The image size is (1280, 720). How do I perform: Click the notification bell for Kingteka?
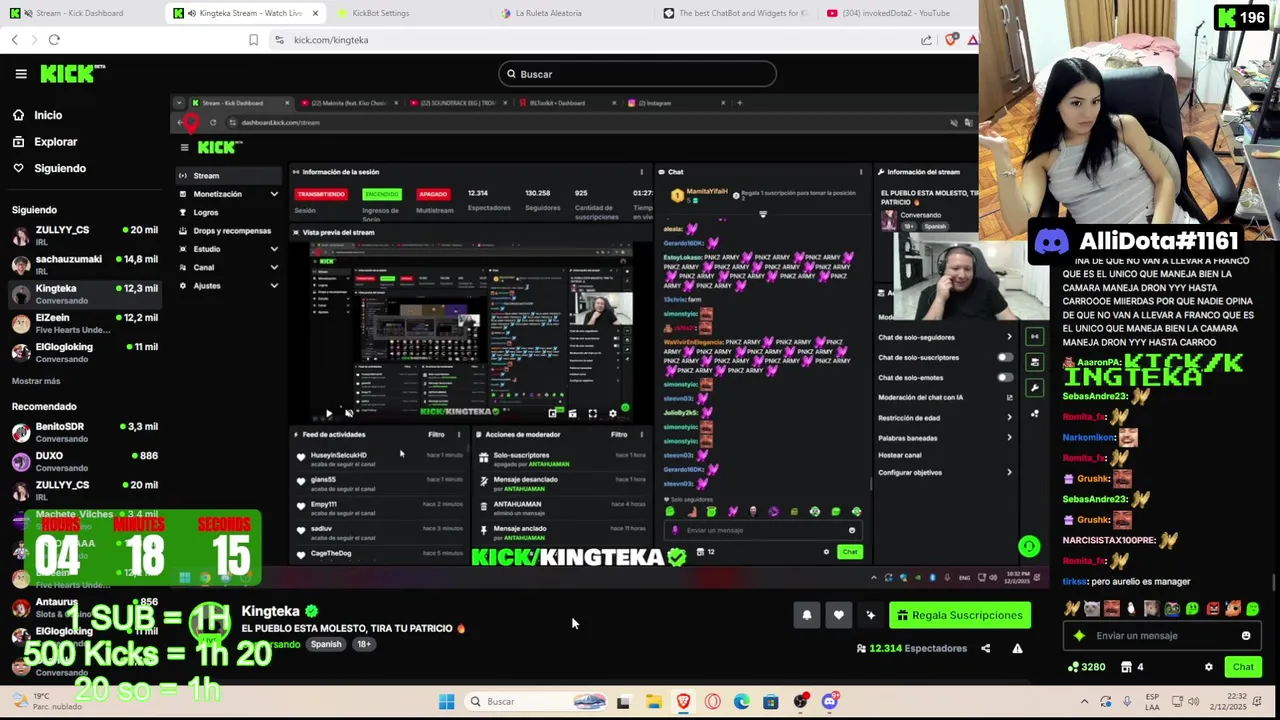807,615
